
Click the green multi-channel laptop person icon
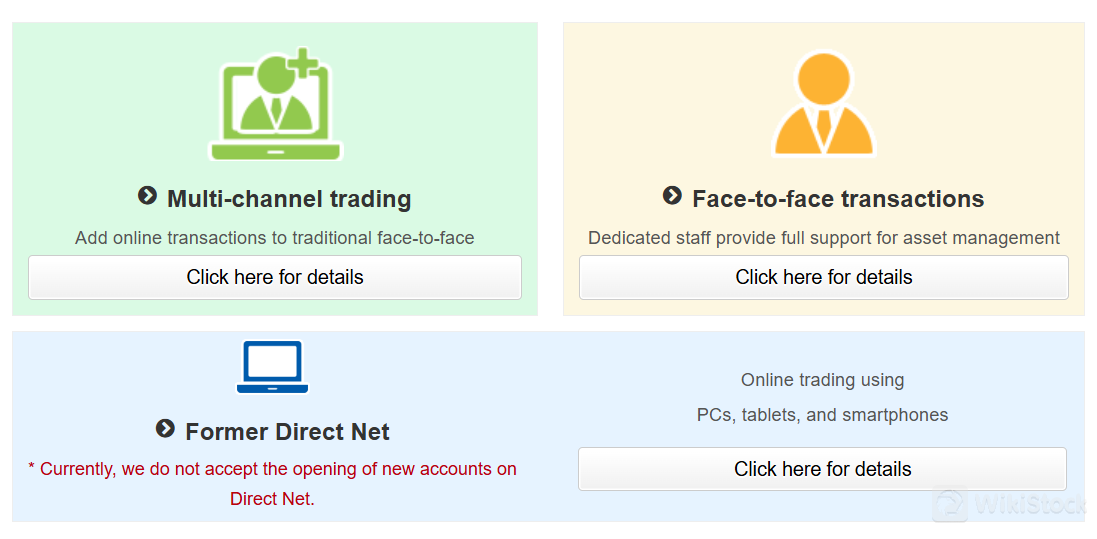276,104
